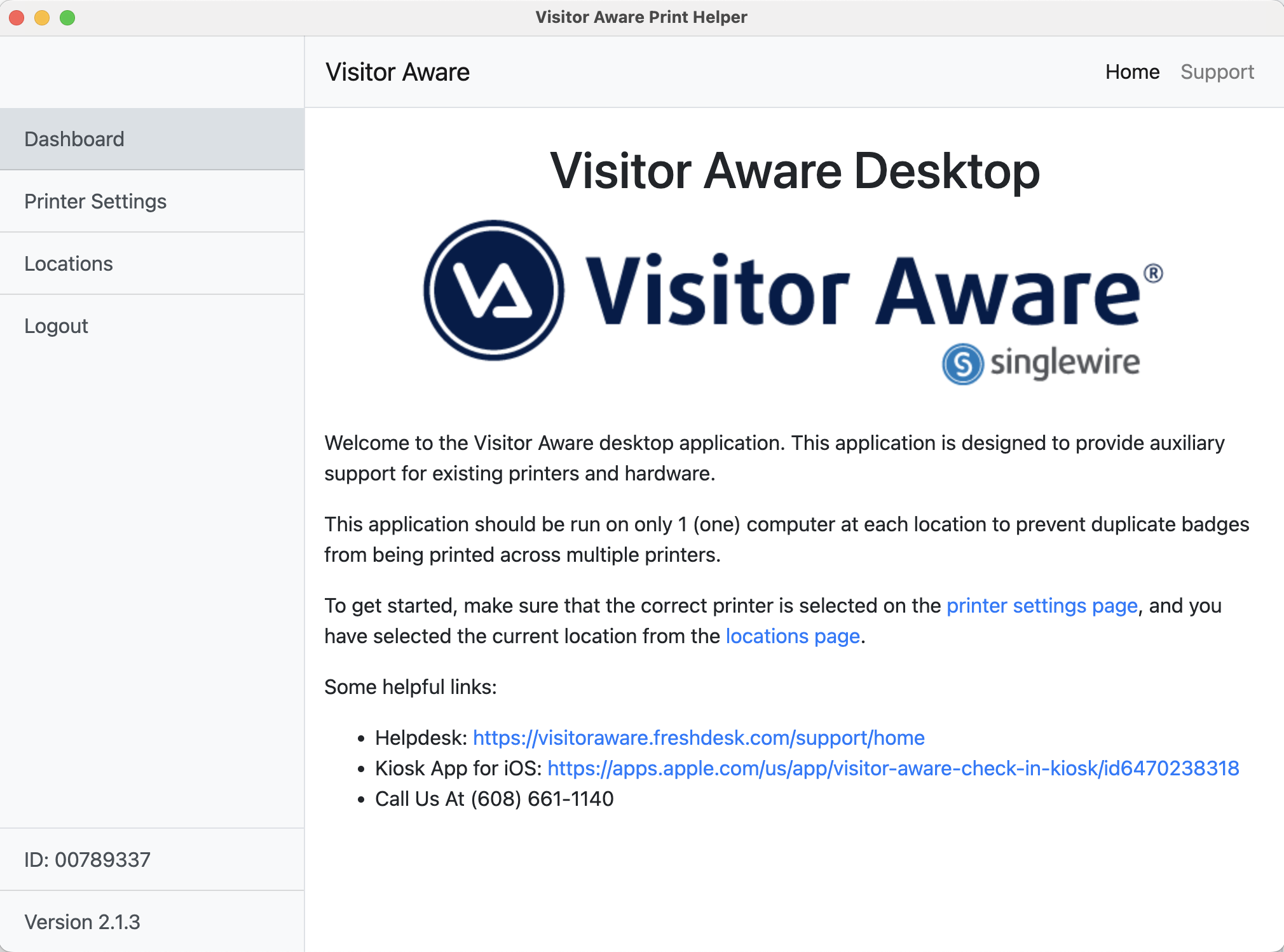Switch to the Home nav tab

(1132, 72)
